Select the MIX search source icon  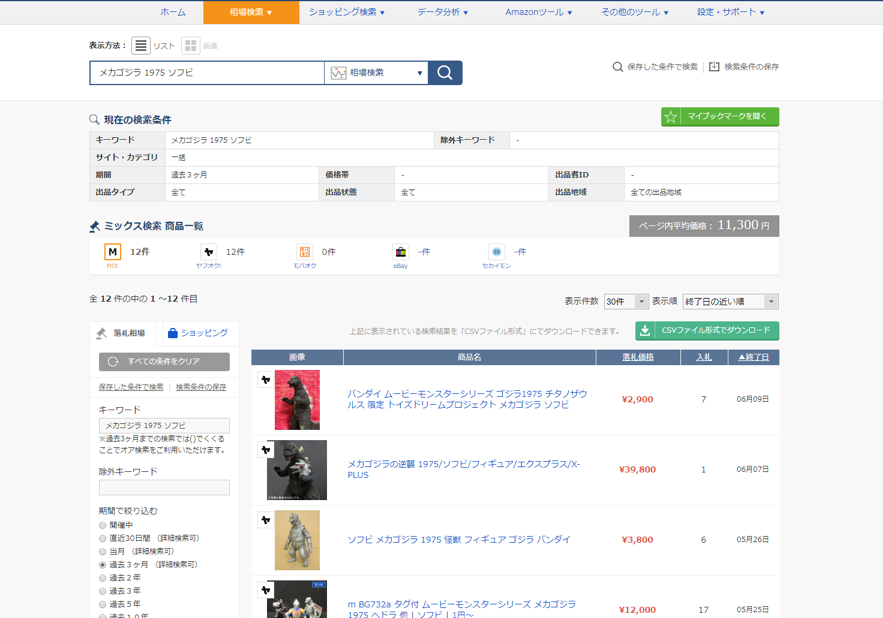tap(113, 252)
